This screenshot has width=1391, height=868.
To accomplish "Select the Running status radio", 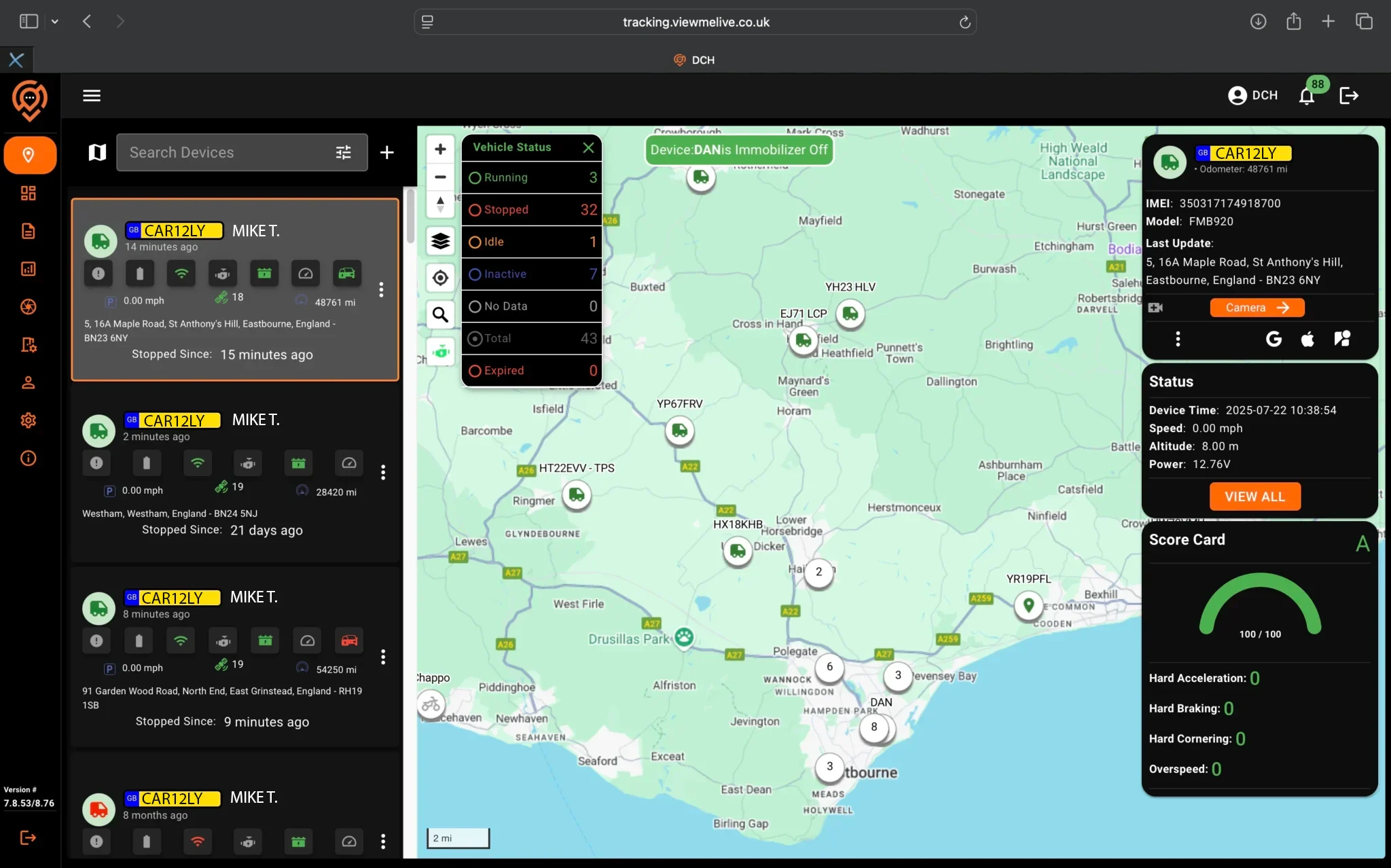I will [x=475, y=178].
